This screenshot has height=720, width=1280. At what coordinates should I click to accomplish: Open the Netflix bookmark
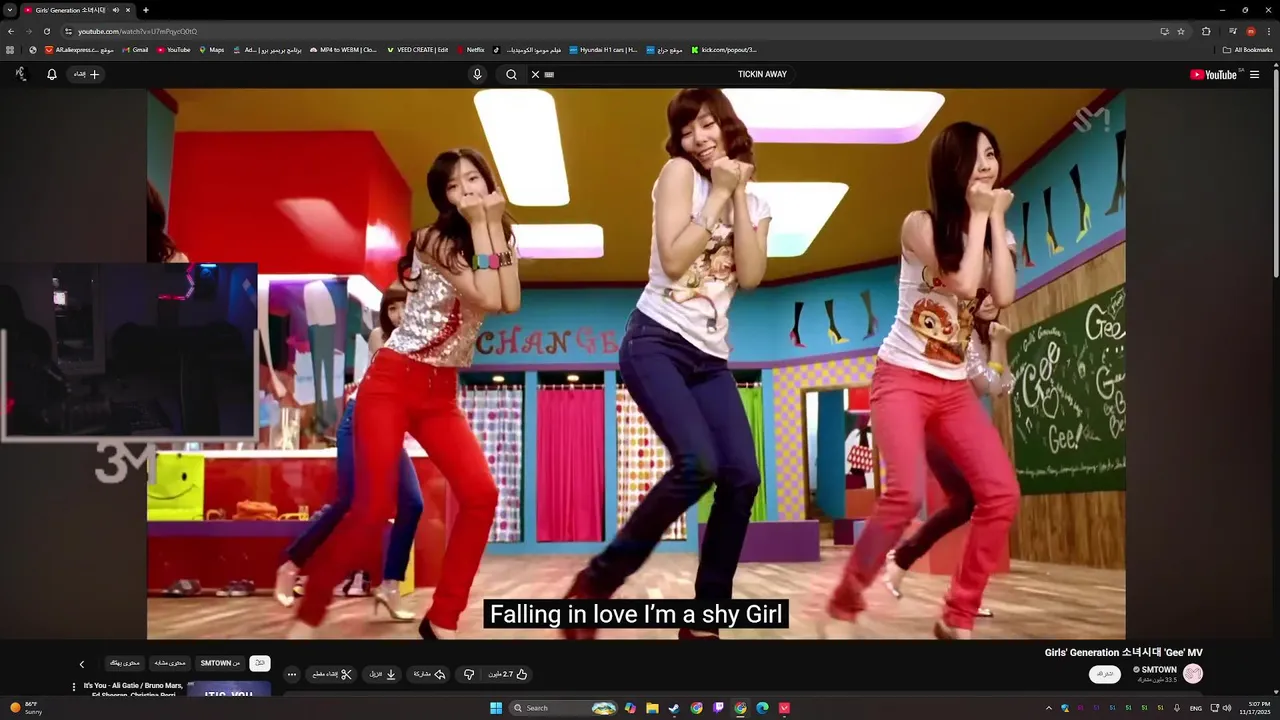[471, 50]
